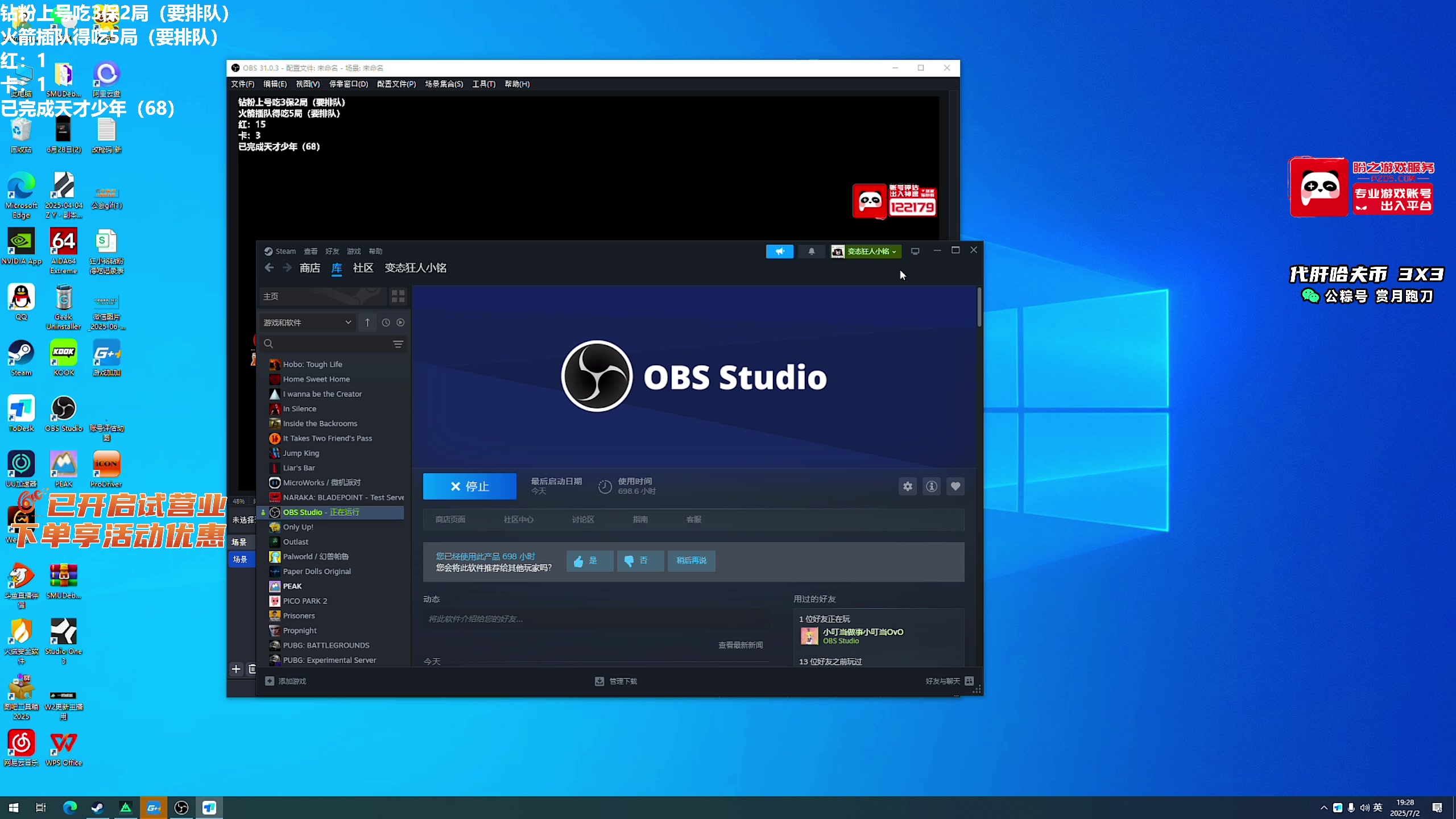
Task: Stop OBS Studio with 停止 button
Action: pos(470,486)
